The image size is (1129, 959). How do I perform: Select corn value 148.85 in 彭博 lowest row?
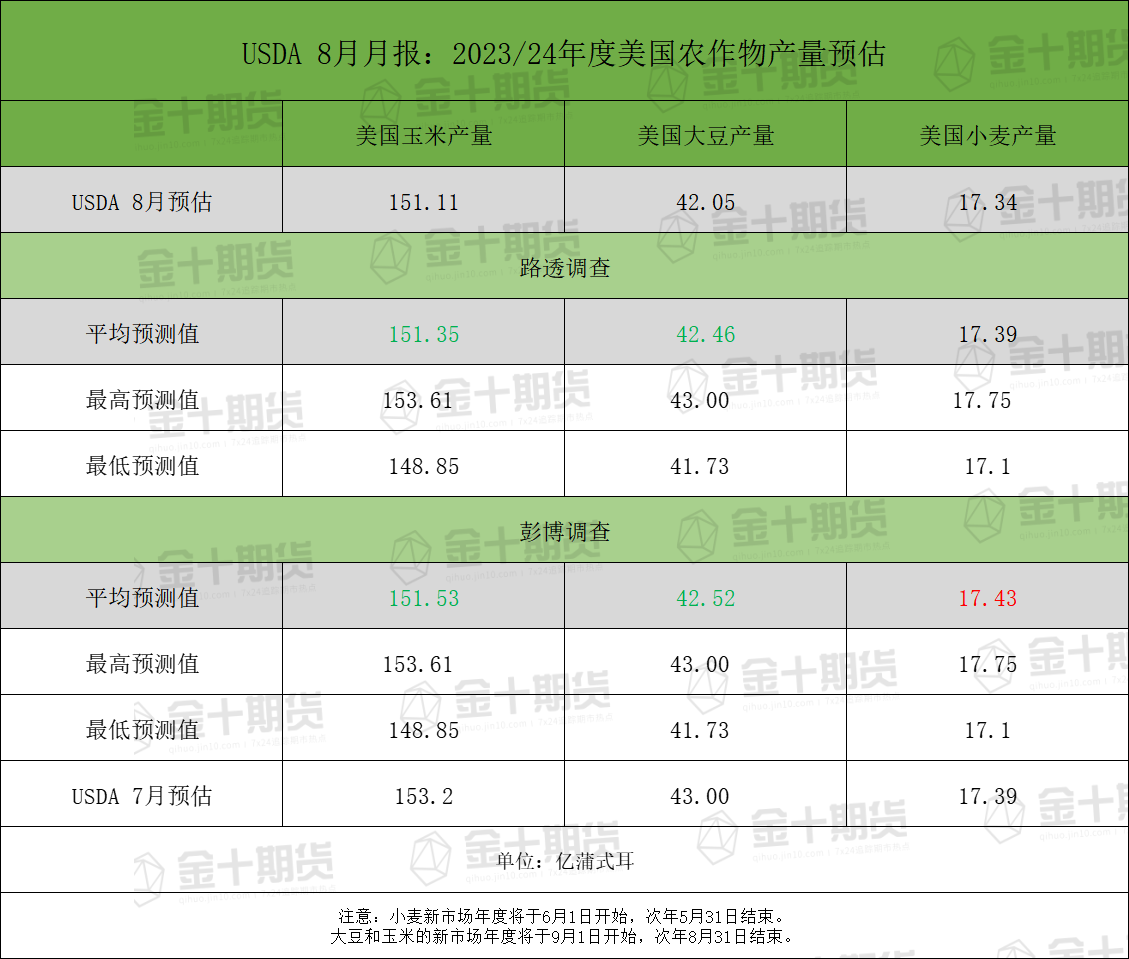423,731
